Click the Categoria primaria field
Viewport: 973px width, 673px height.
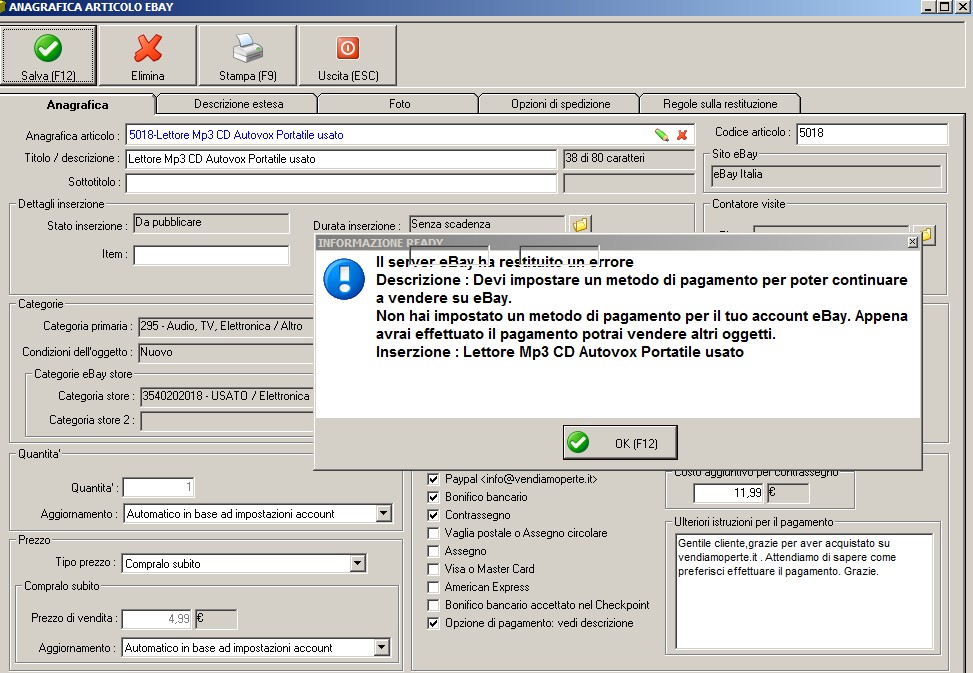[226, 326]
